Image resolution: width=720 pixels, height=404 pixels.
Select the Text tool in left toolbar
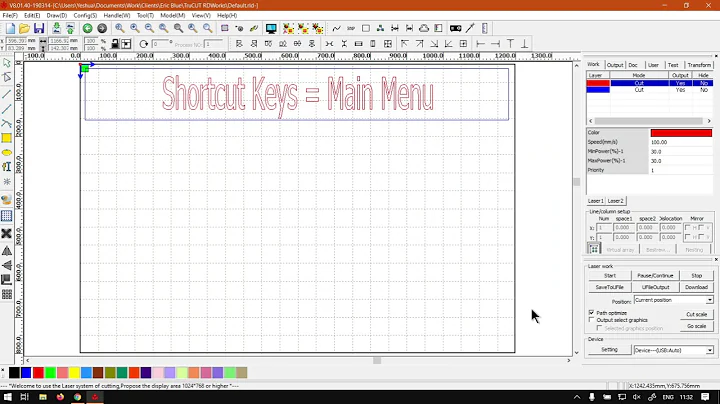coord(6,167)
